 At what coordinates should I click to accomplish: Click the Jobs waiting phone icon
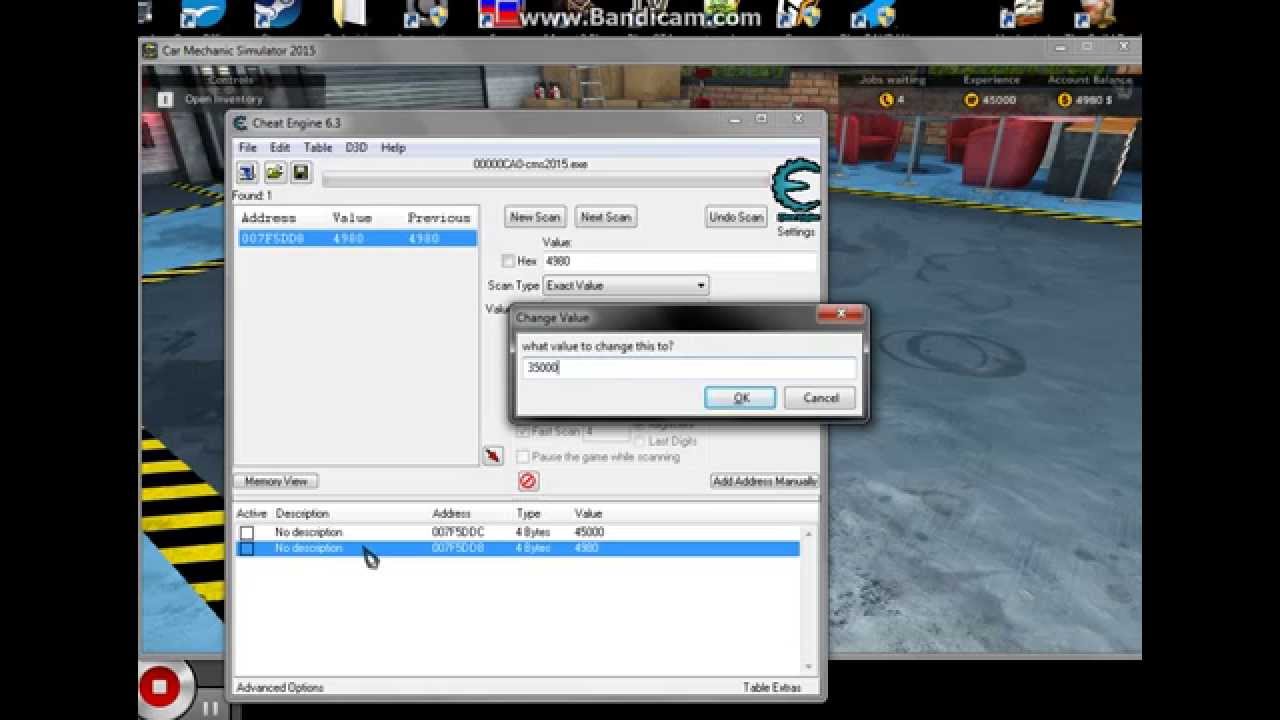click(x=885, y=100)
